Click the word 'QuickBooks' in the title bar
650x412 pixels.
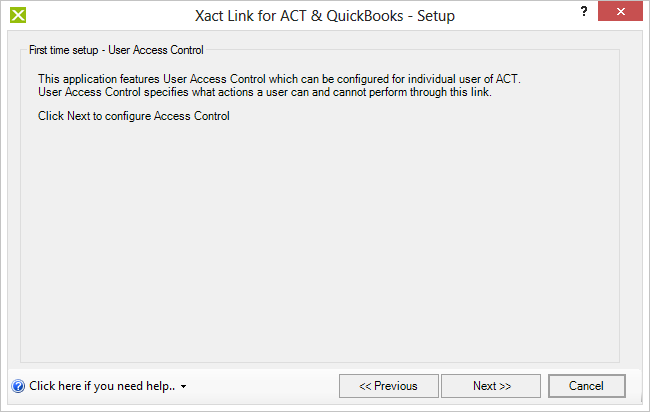365,16
